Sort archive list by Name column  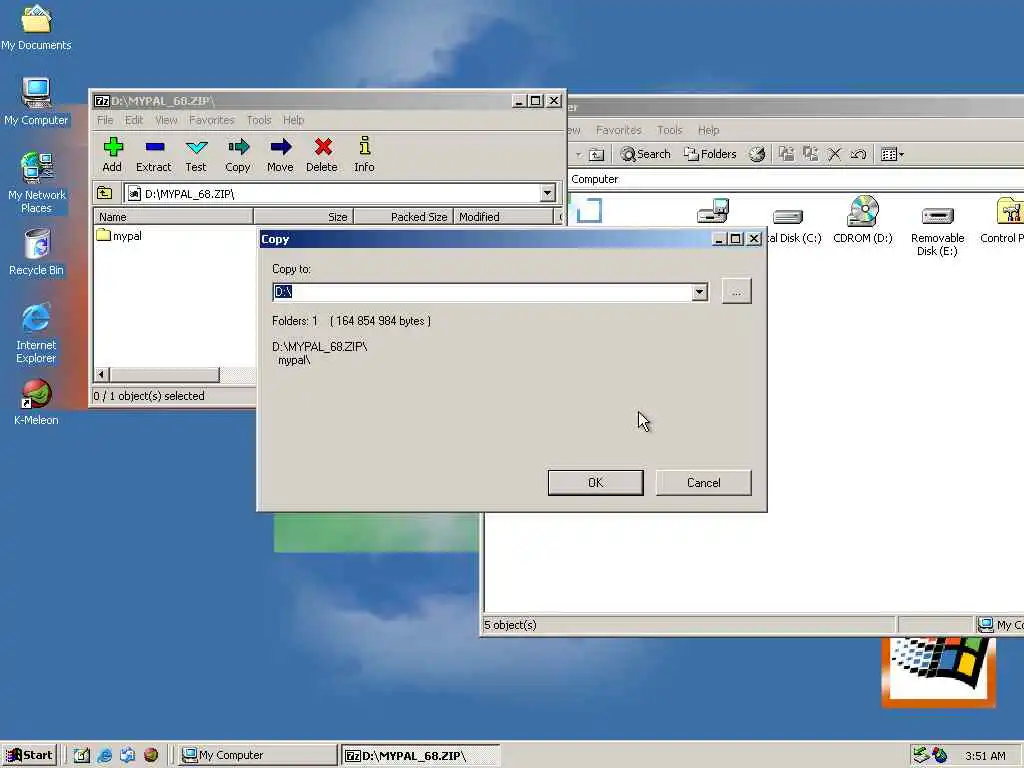click(x=173, y=217)
